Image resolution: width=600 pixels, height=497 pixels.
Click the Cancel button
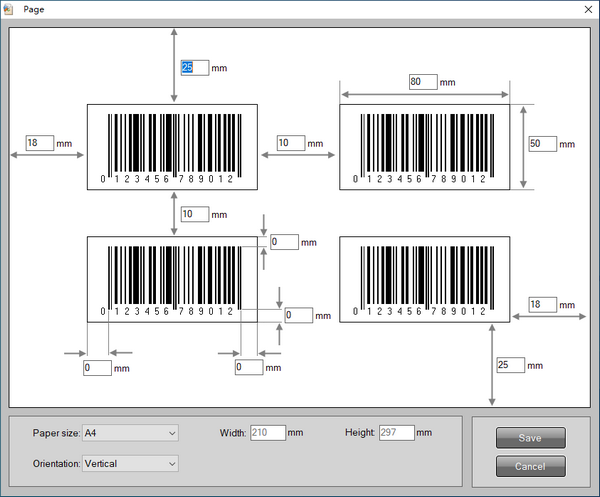tap(530, 466)
